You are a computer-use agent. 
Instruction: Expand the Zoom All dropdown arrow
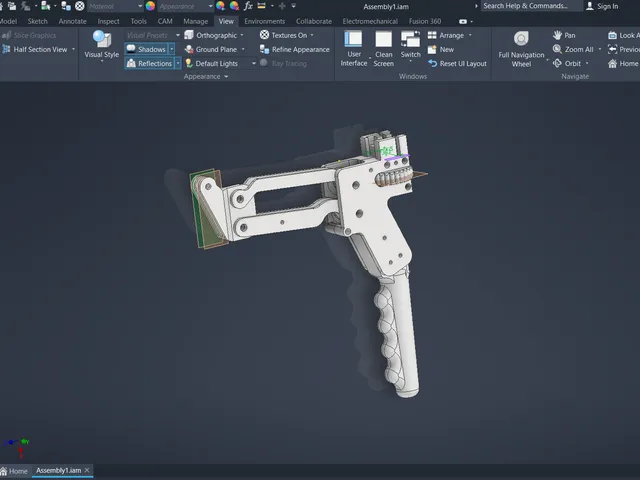click(600, 49)
